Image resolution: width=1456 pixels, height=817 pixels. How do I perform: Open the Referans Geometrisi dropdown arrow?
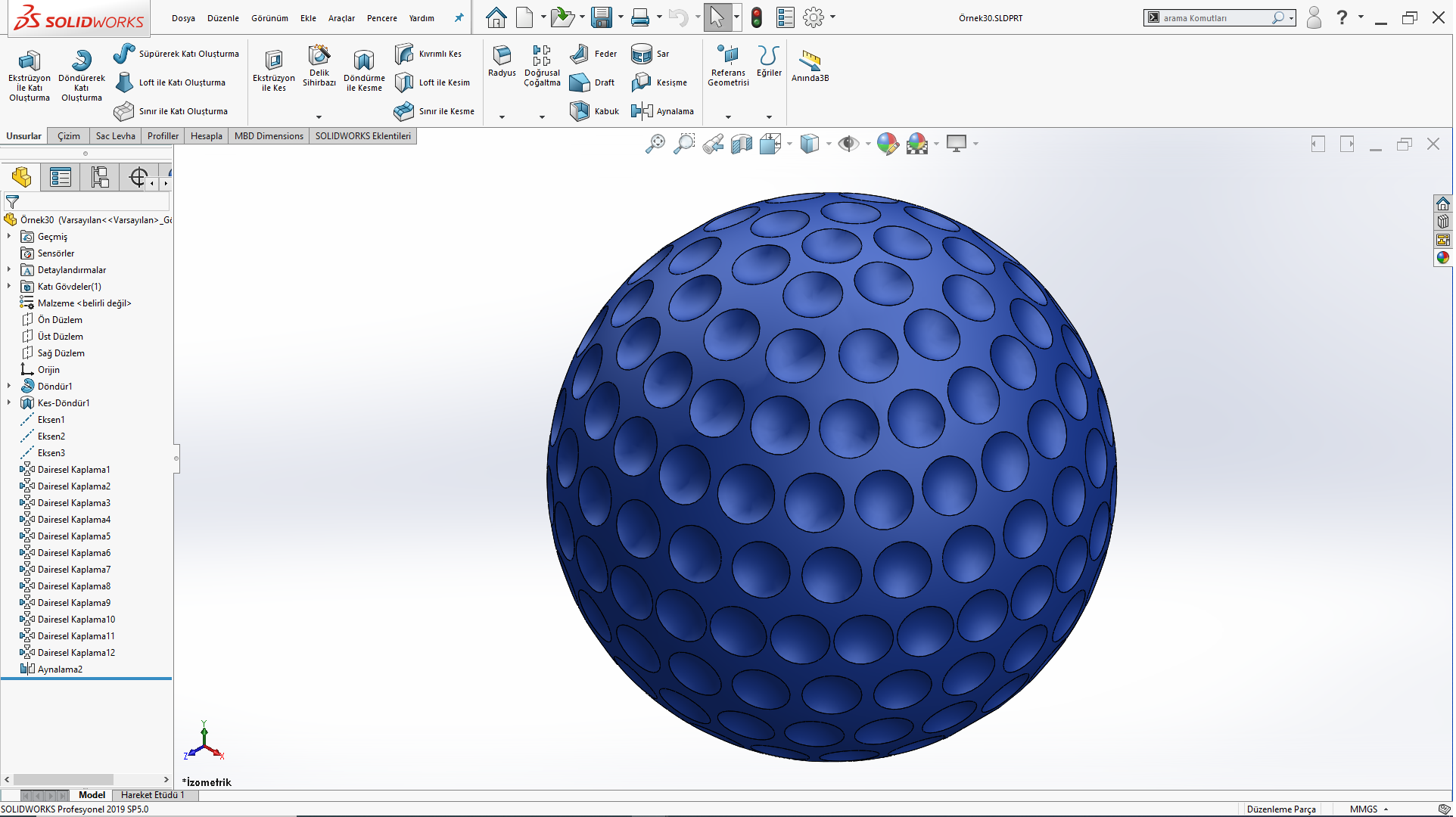[x=728, y=117]
